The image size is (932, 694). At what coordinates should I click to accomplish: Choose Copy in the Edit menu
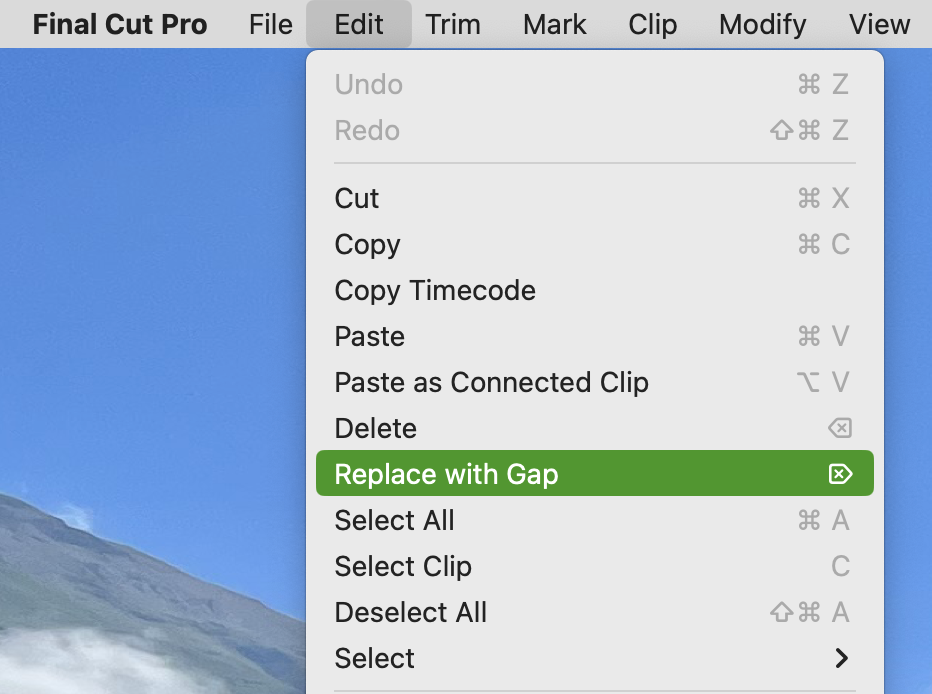594,244
